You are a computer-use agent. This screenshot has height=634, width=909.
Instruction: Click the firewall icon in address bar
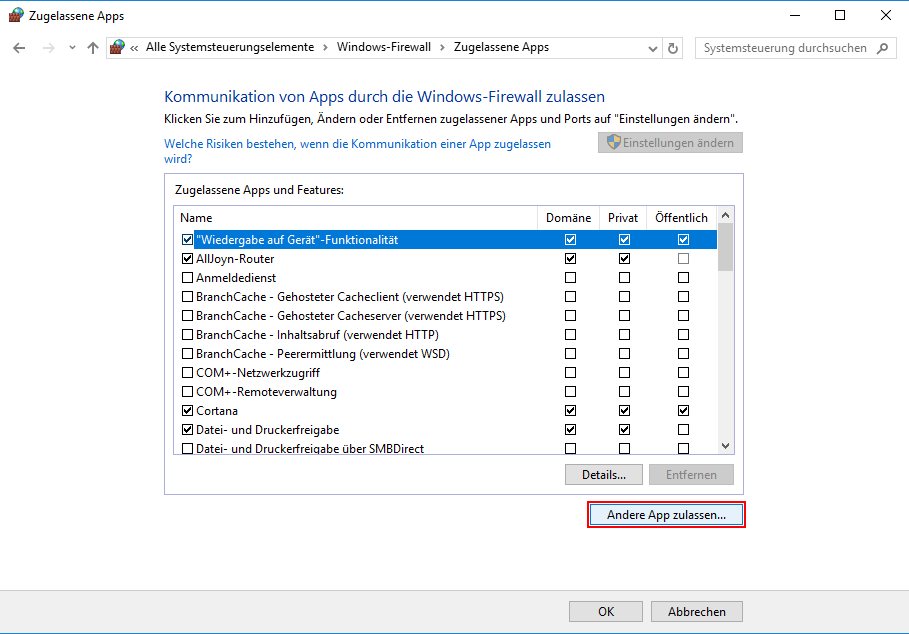118,47
